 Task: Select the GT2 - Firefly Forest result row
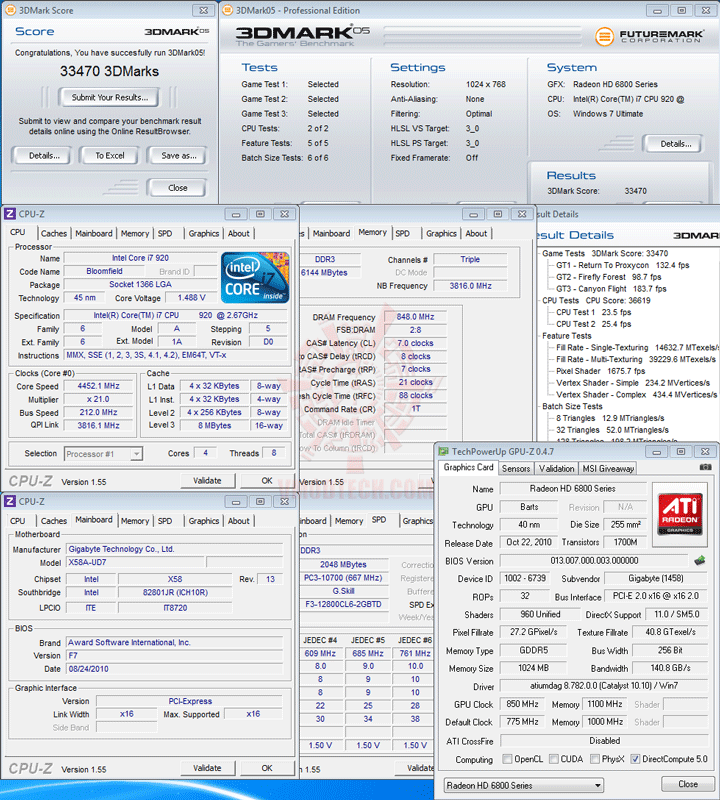pyautogui.click(x=608, y=277)
